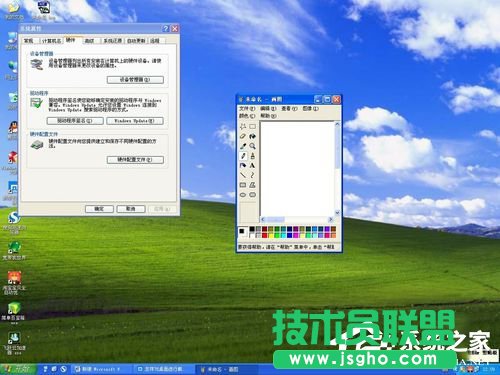Click Paint's vertical scrollbar down arrow
The image size is (500, 375).
point(337,213)
